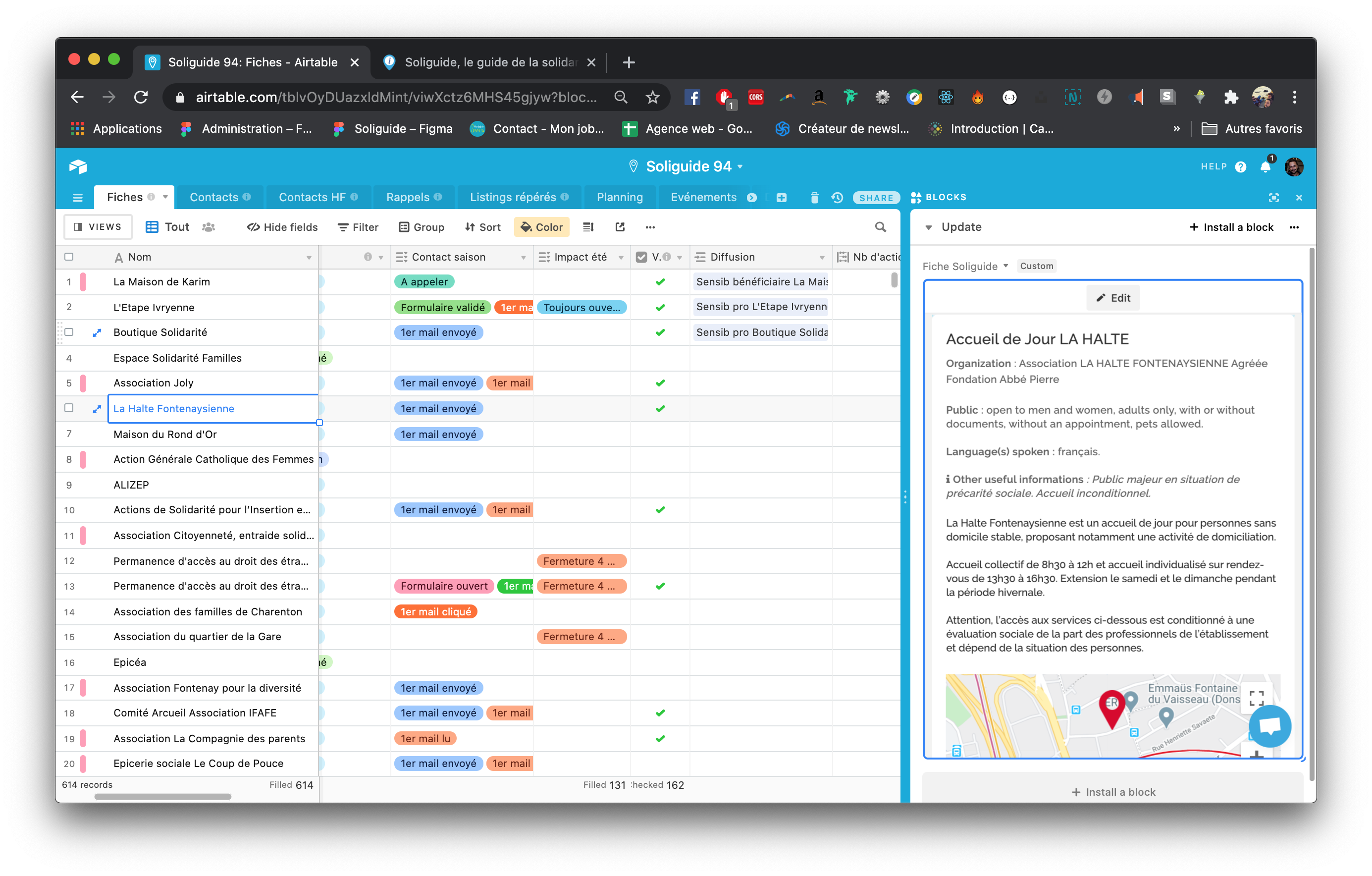The image size is (1372, 876).
Task: Click the search magnifier icon in grid toolbar
Action: pyautogui.click(x=880, y=227)
